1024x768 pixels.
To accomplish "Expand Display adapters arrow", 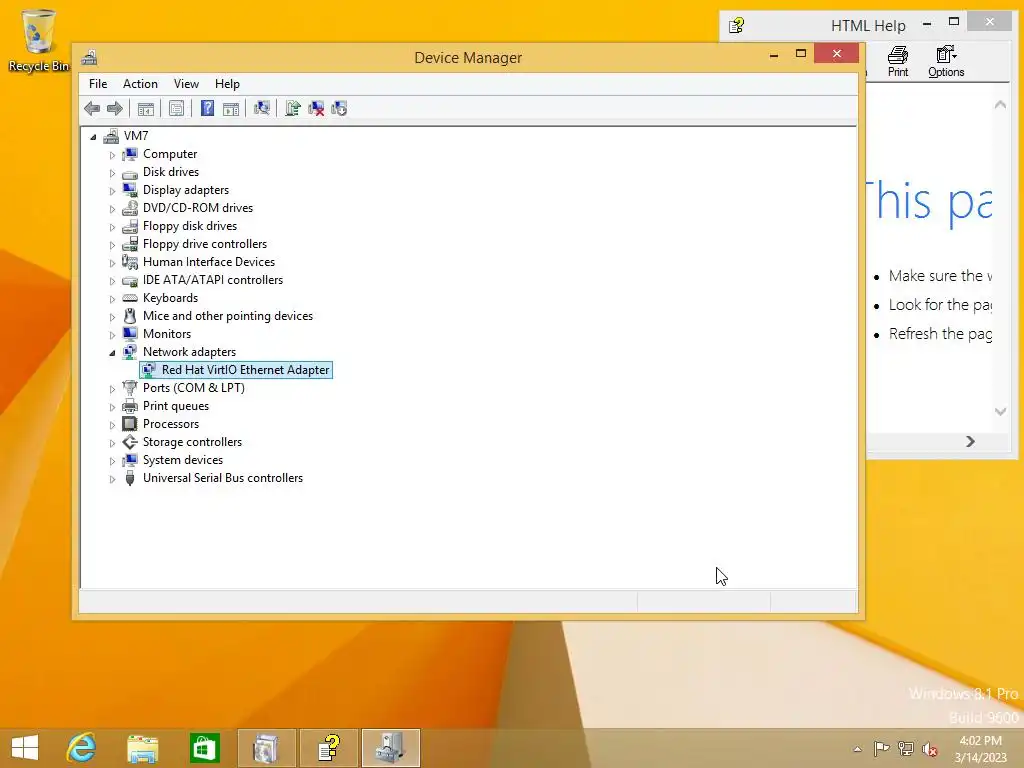I will click(112, 191).
